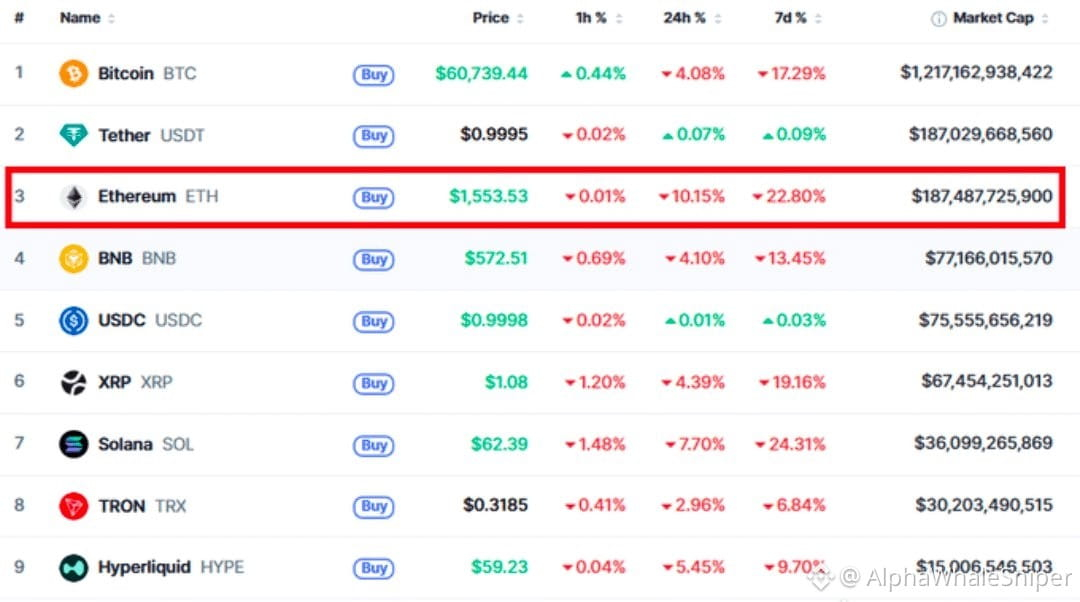Click the TRON coin logo
Viewport: 1080px width, 602px height.
pyautogui.click(x=73, y=506)
